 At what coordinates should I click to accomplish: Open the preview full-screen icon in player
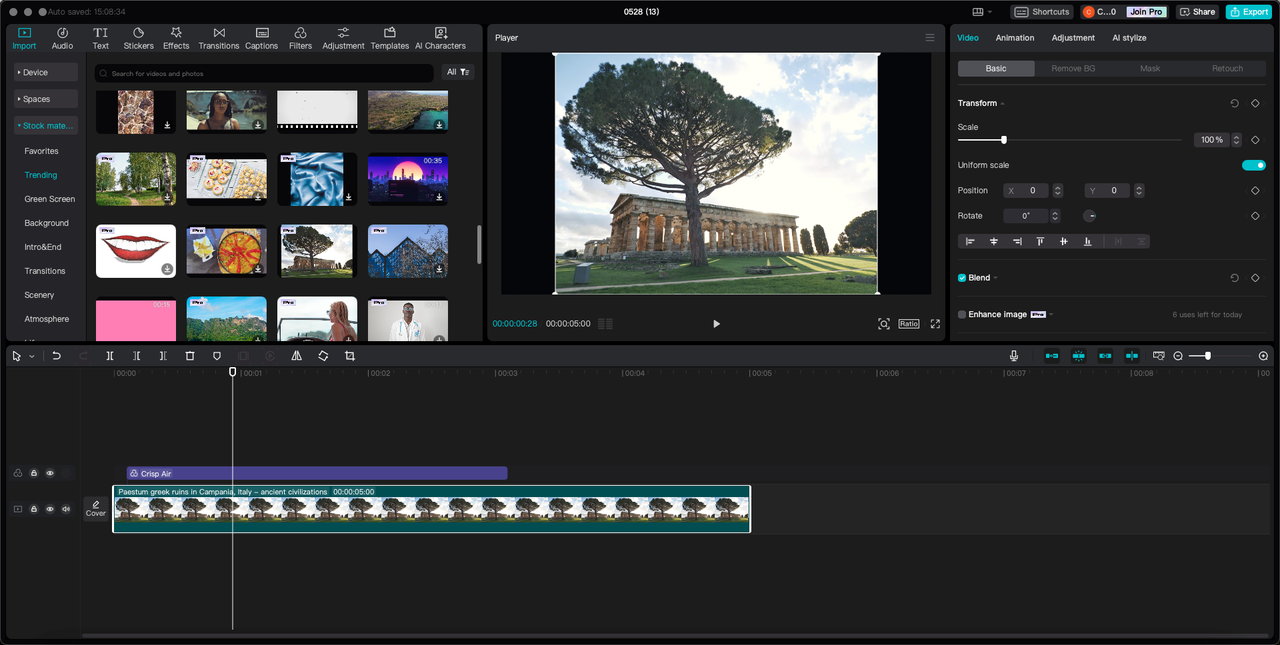(935, 324)
